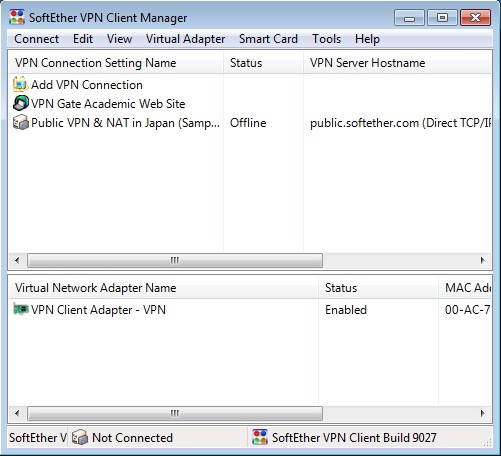Image resolution: width=501 pixels, height=456 pixels.
Task: Click the SoftEther logo icon in status bar
Action: pos(260,437)
